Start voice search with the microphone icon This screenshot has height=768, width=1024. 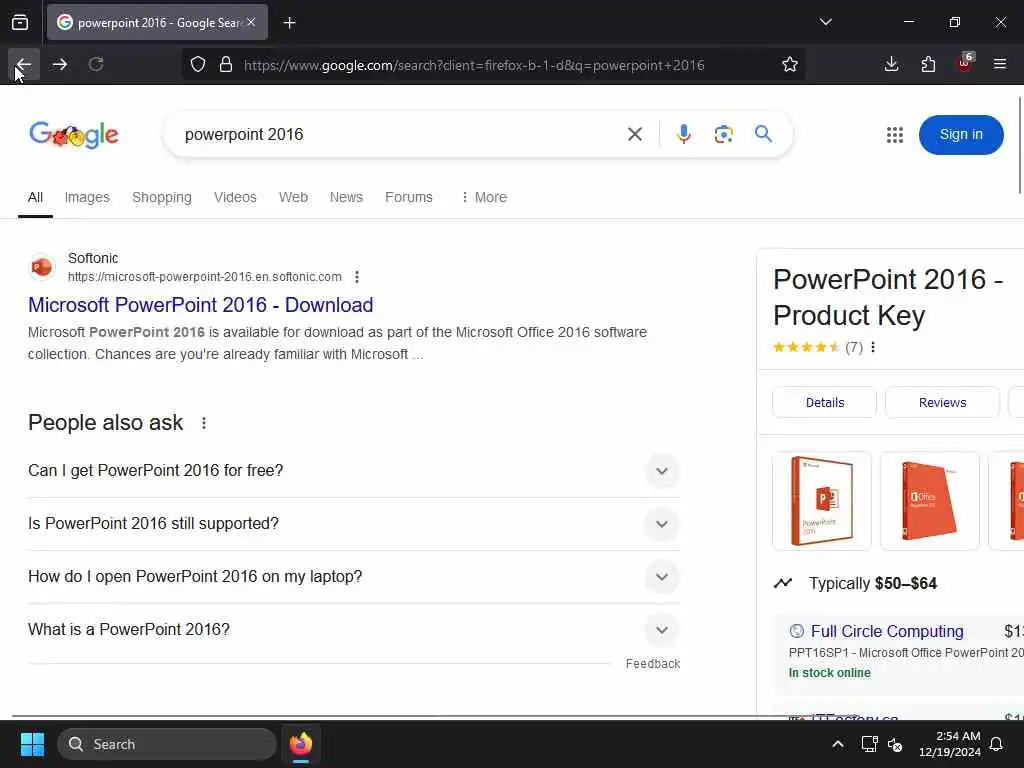coord(683,135)
